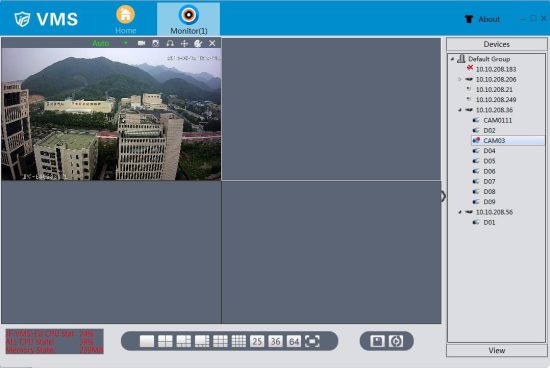The height and width of the screenshot is (368, 550).
Task: Select offline device 10.10.208.183
Action: coord(496,69)
